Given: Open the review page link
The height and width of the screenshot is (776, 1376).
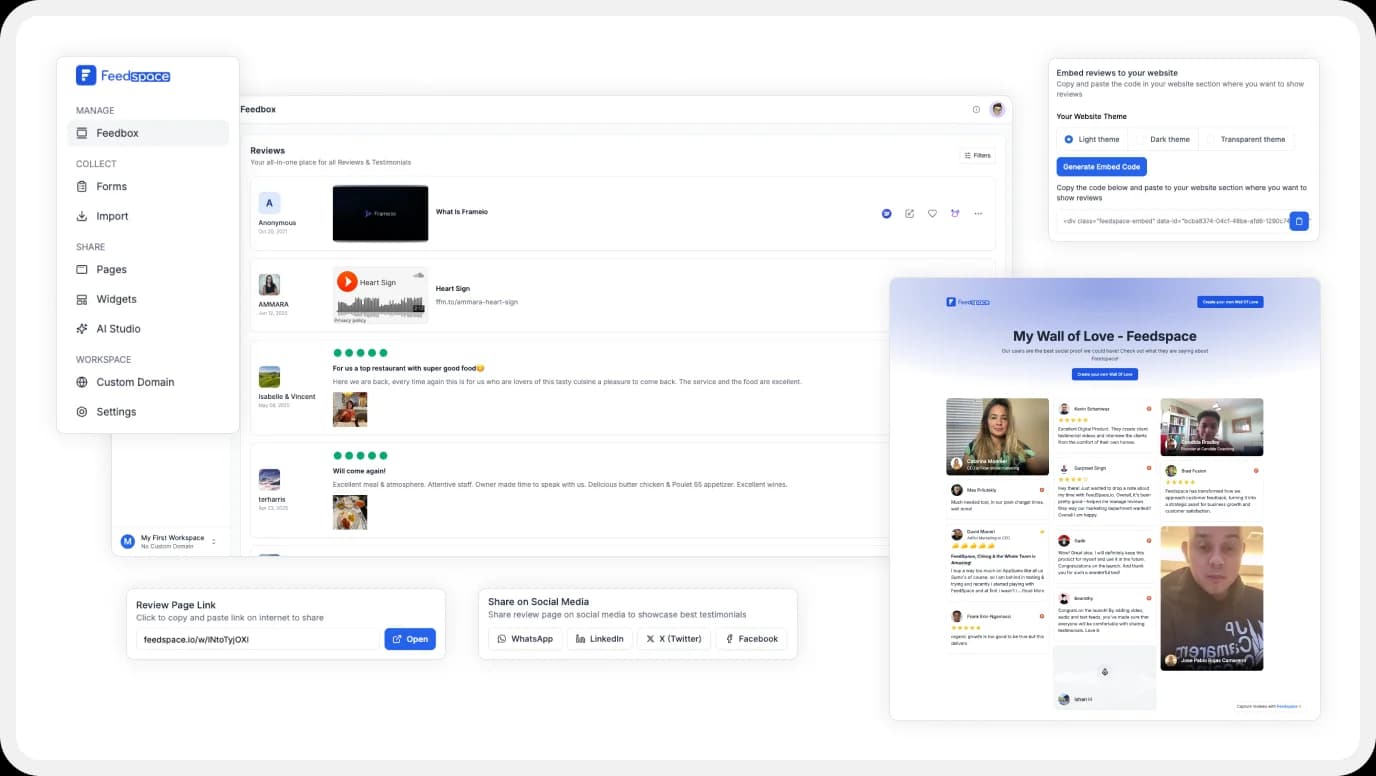Looking at the screenshot, I should (410, 638).
